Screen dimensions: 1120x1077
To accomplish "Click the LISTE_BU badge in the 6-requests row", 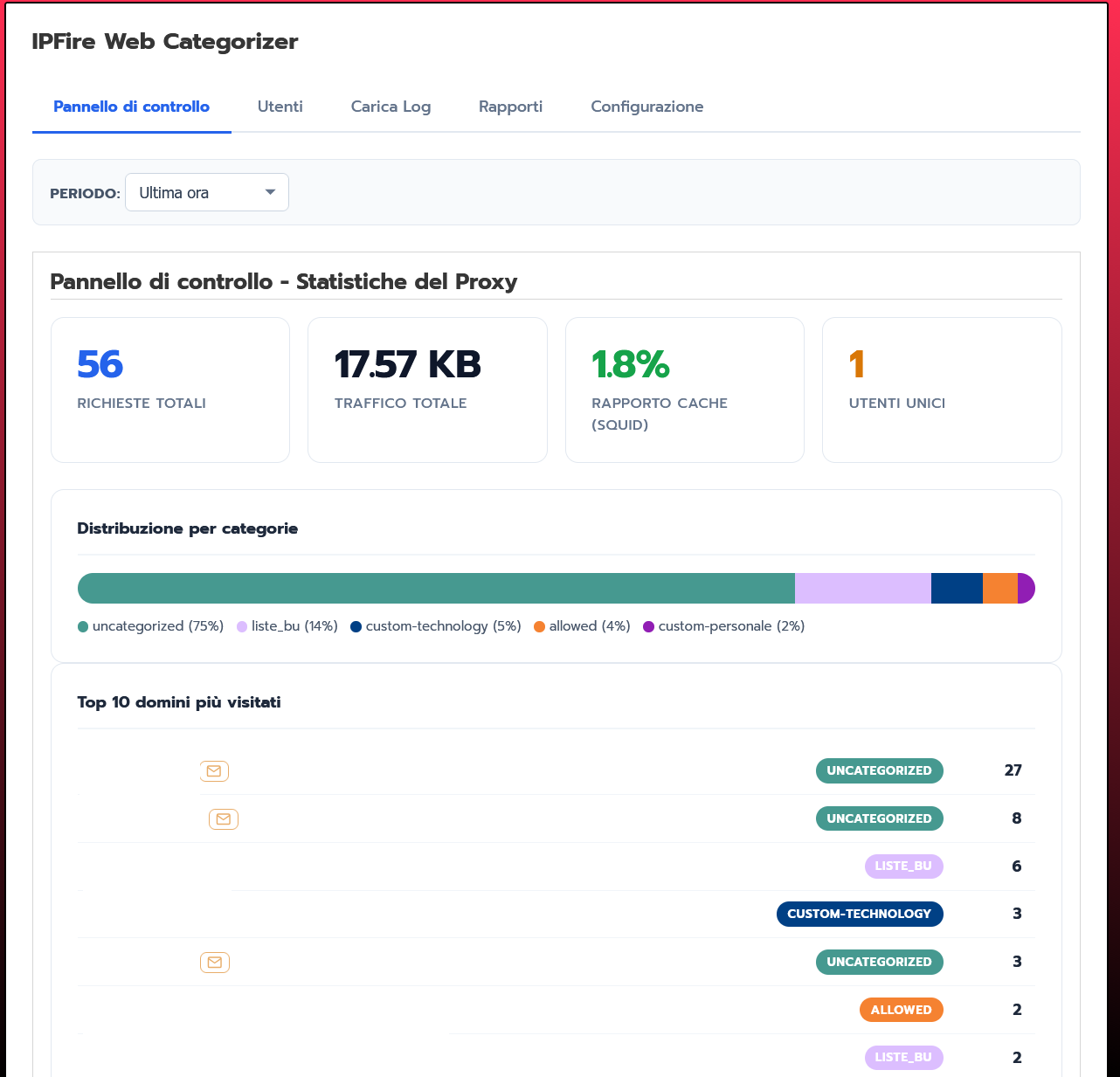I will [x=903, y=866].
